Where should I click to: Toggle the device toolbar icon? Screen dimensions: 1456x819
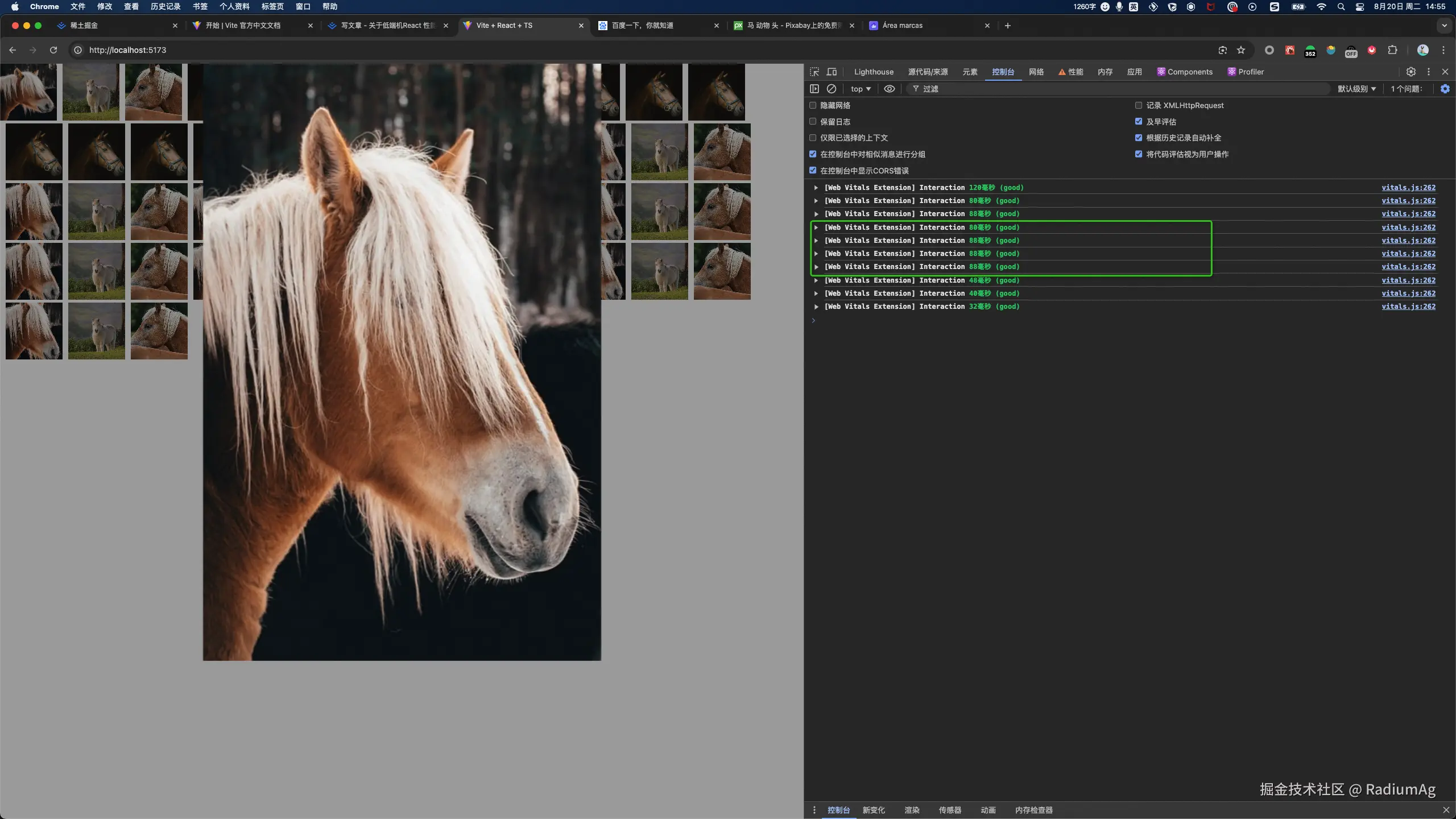coord(832,72)
